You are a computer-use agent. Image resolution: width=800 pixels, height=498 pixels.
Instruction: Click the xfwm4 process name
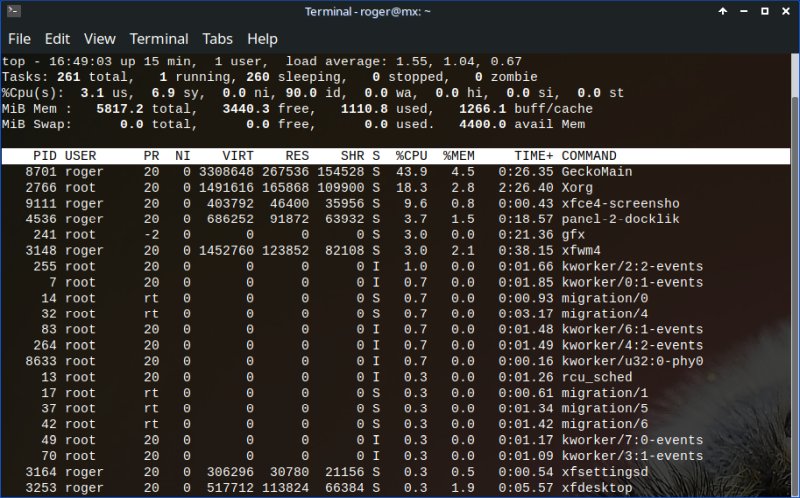[581, 251]
